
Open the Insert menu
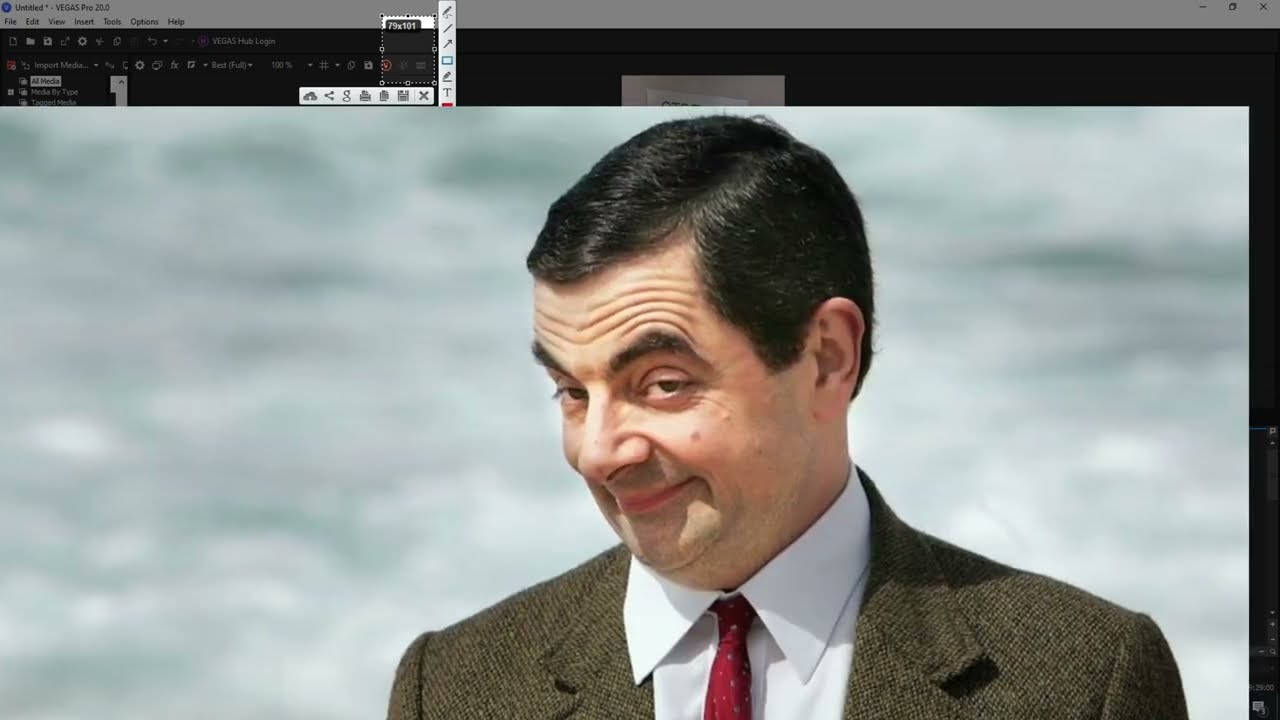84,21
